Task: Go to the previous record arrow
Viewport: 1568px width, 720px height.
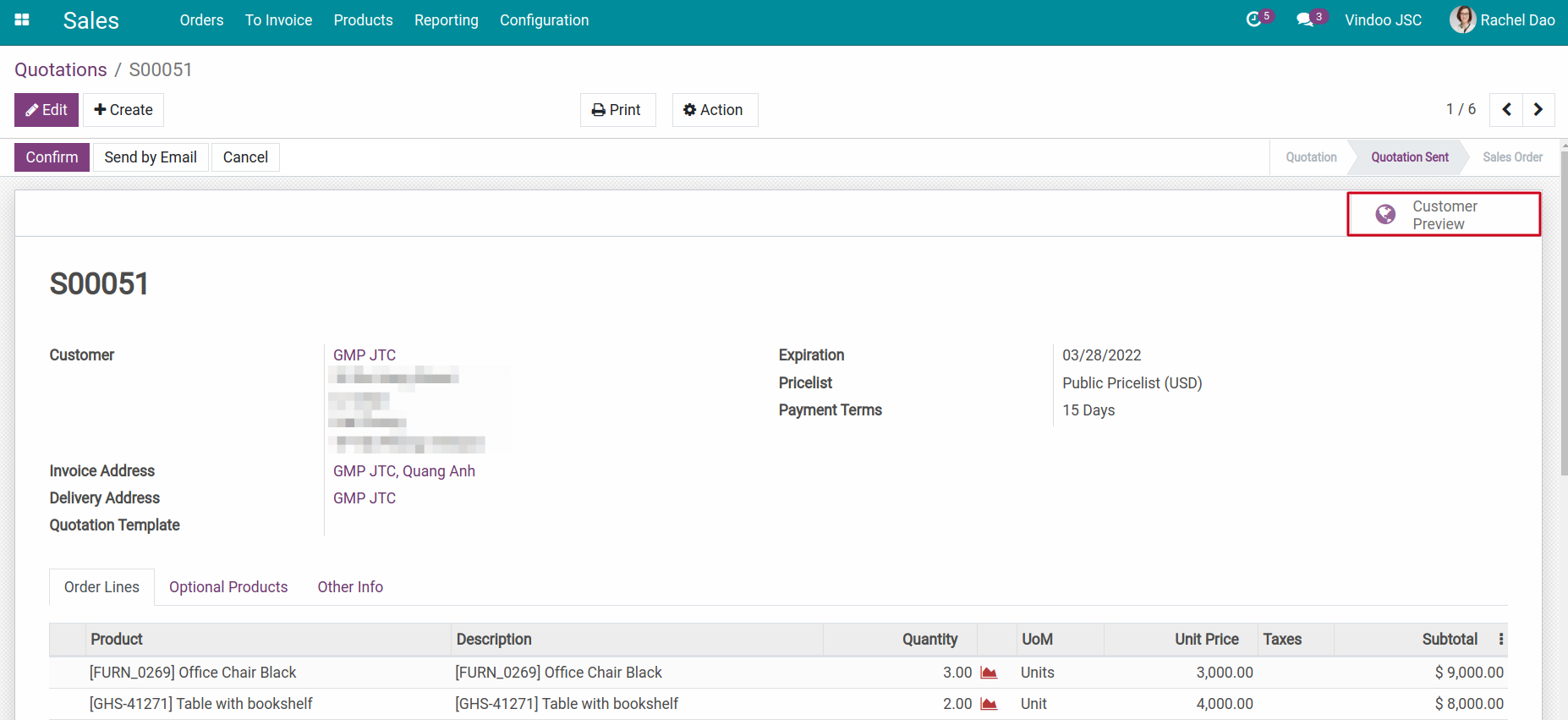Action: [x=1506, y=109]
